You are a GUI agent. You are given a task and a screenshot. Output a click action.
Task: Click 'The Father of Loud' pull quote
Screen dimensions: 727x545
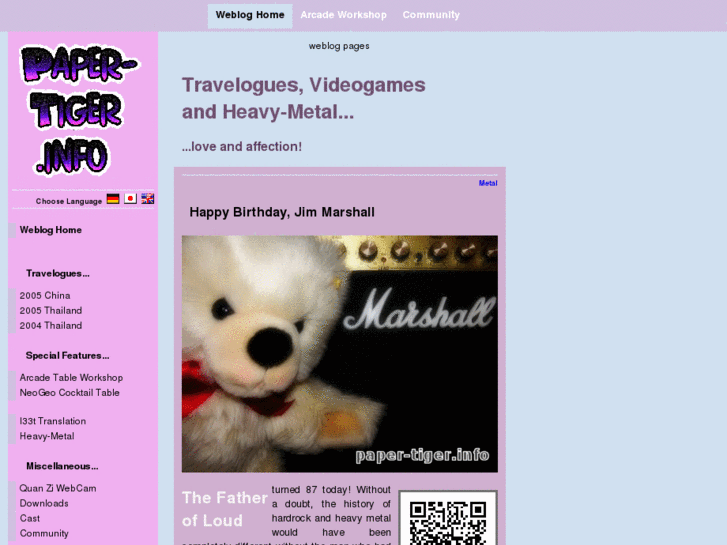(x=225, y=509)
